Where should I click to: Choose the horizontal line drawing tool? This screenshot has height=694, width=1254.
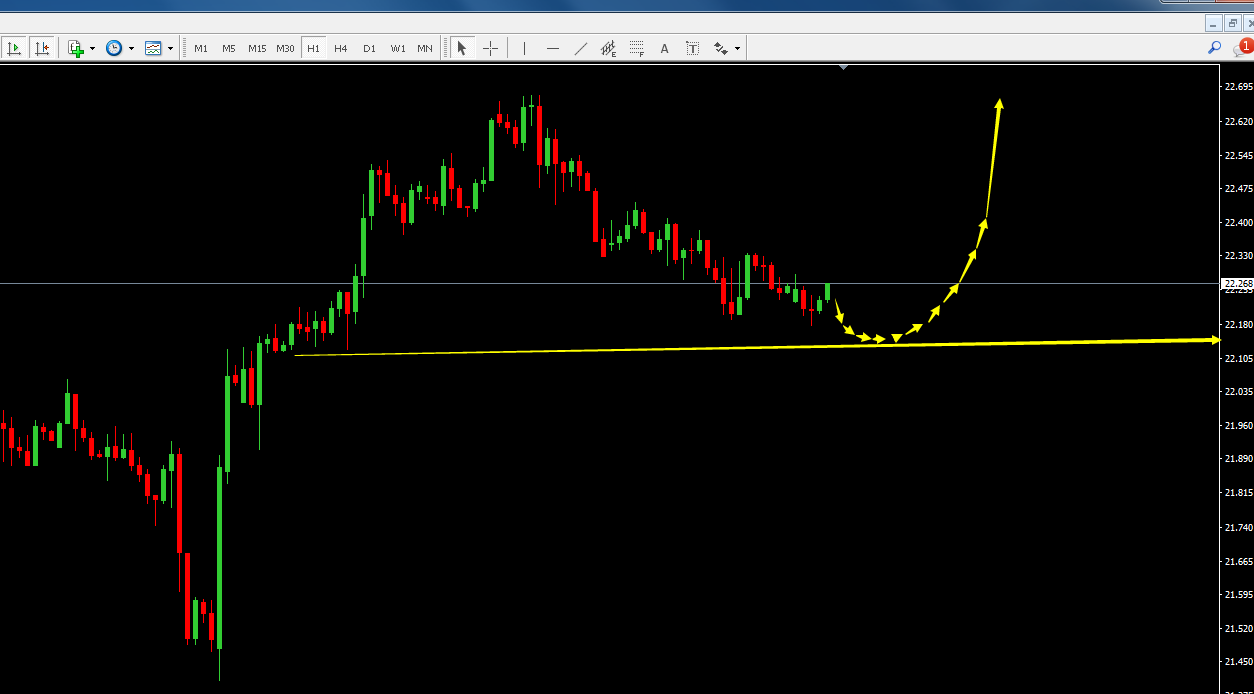pyautogui.click(x=552, y=48)
